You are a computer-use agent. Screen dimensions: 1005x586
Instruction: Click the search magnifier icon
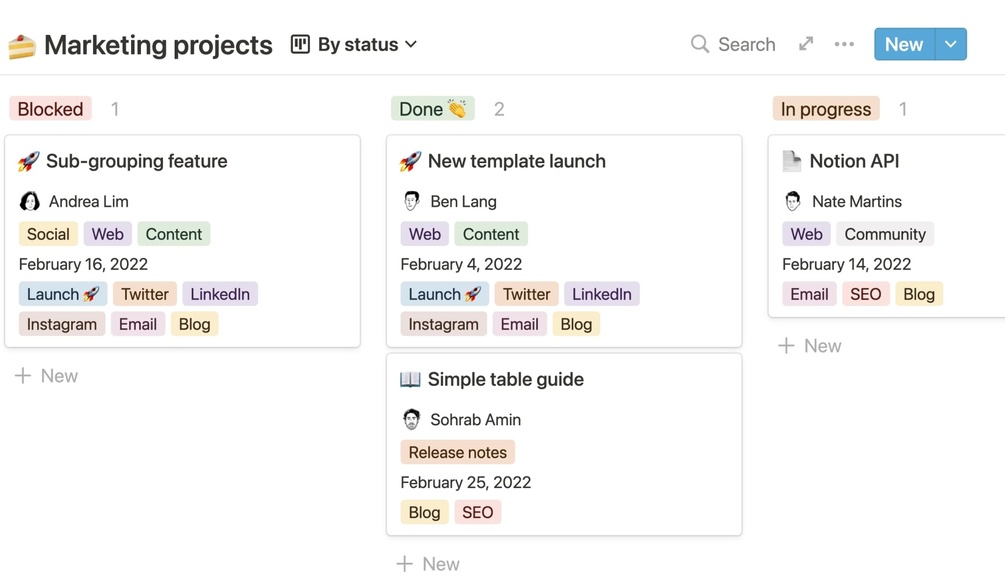pos(700,44)
